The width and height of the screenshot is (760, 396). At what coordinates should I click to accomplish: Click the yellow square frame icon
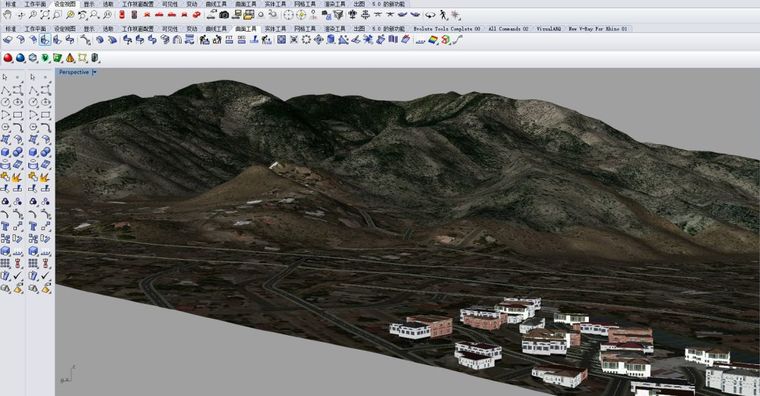pyautogui.click(x=82, y=58)
